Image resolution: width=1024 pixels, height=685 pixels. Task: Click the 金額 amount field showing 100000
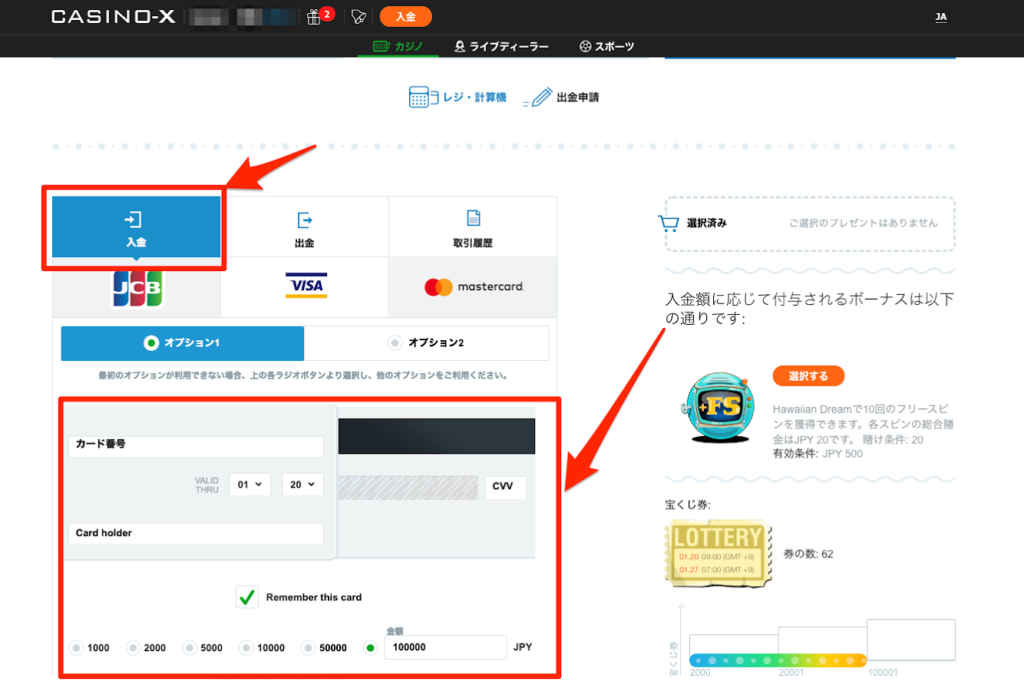coord(445,647)
